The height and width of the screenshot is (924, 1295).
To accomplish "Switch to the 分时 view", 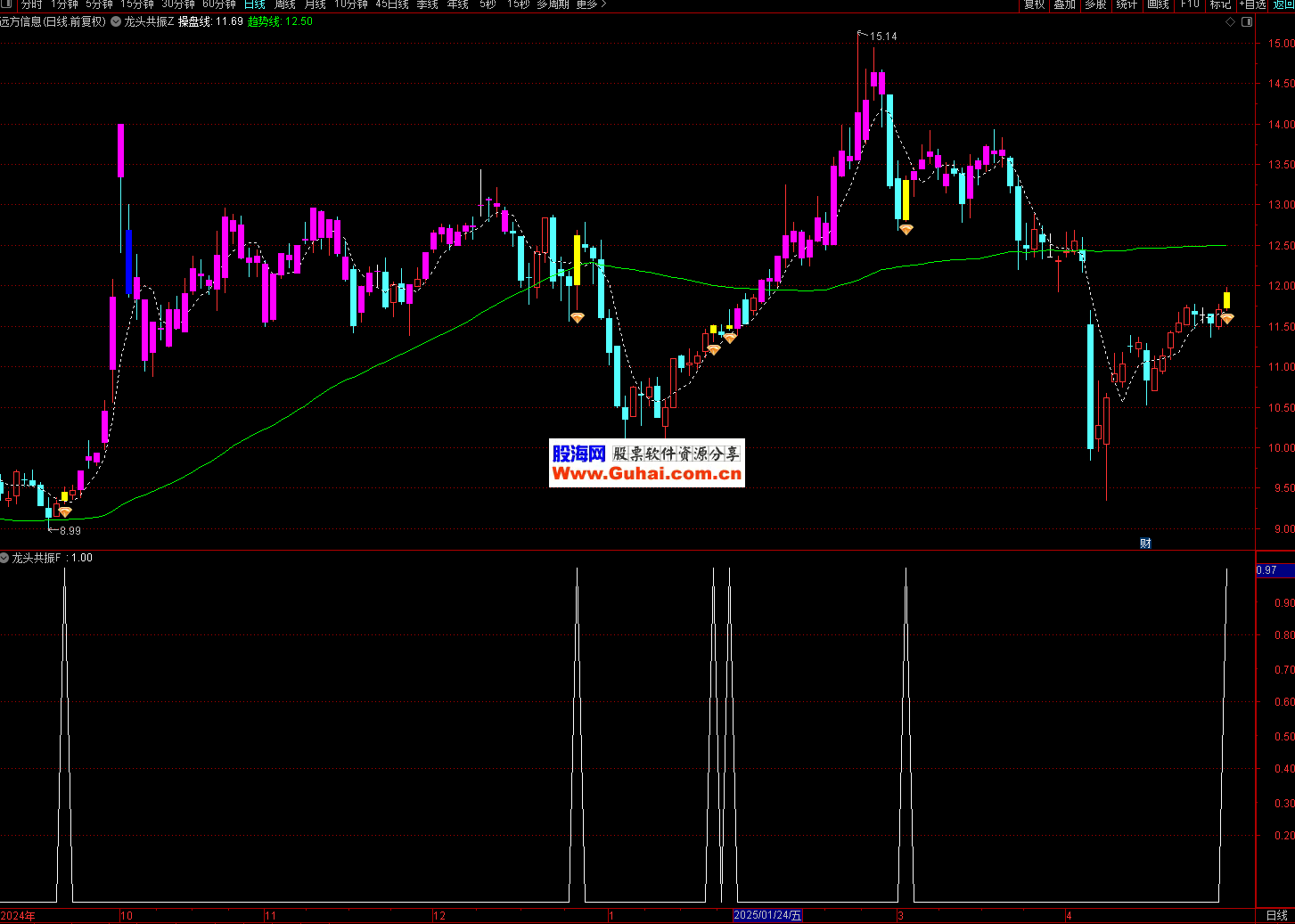I will point(32,4).
